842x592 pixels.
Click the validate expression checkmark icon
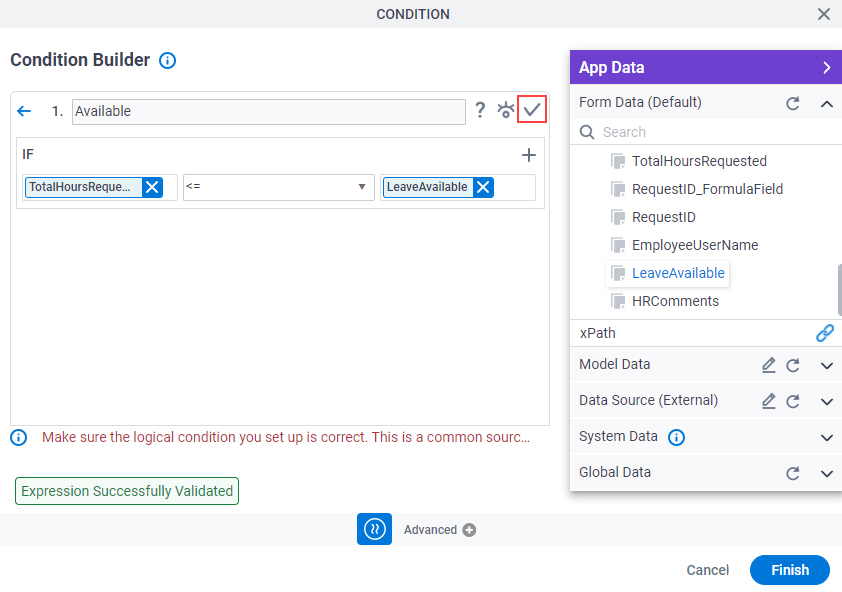pyautogui.click(x=532, y=110)
